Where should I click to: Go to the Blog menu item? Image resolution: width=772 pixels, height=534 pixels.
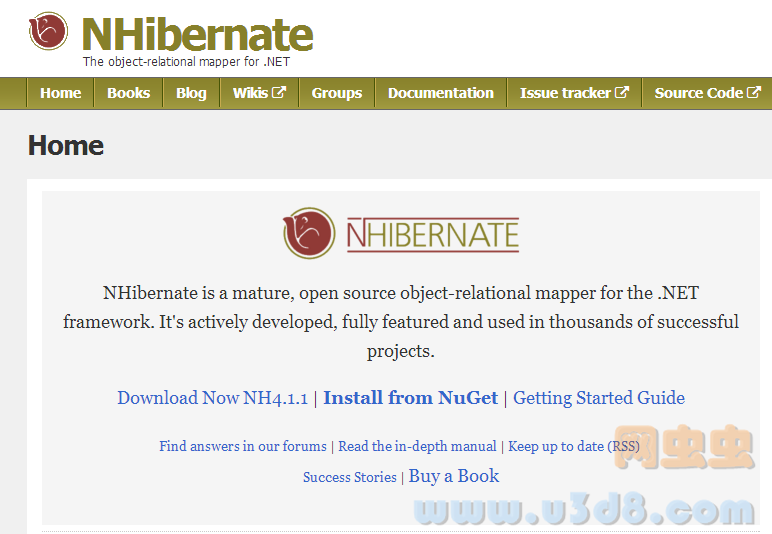click(x=191, y=93)
